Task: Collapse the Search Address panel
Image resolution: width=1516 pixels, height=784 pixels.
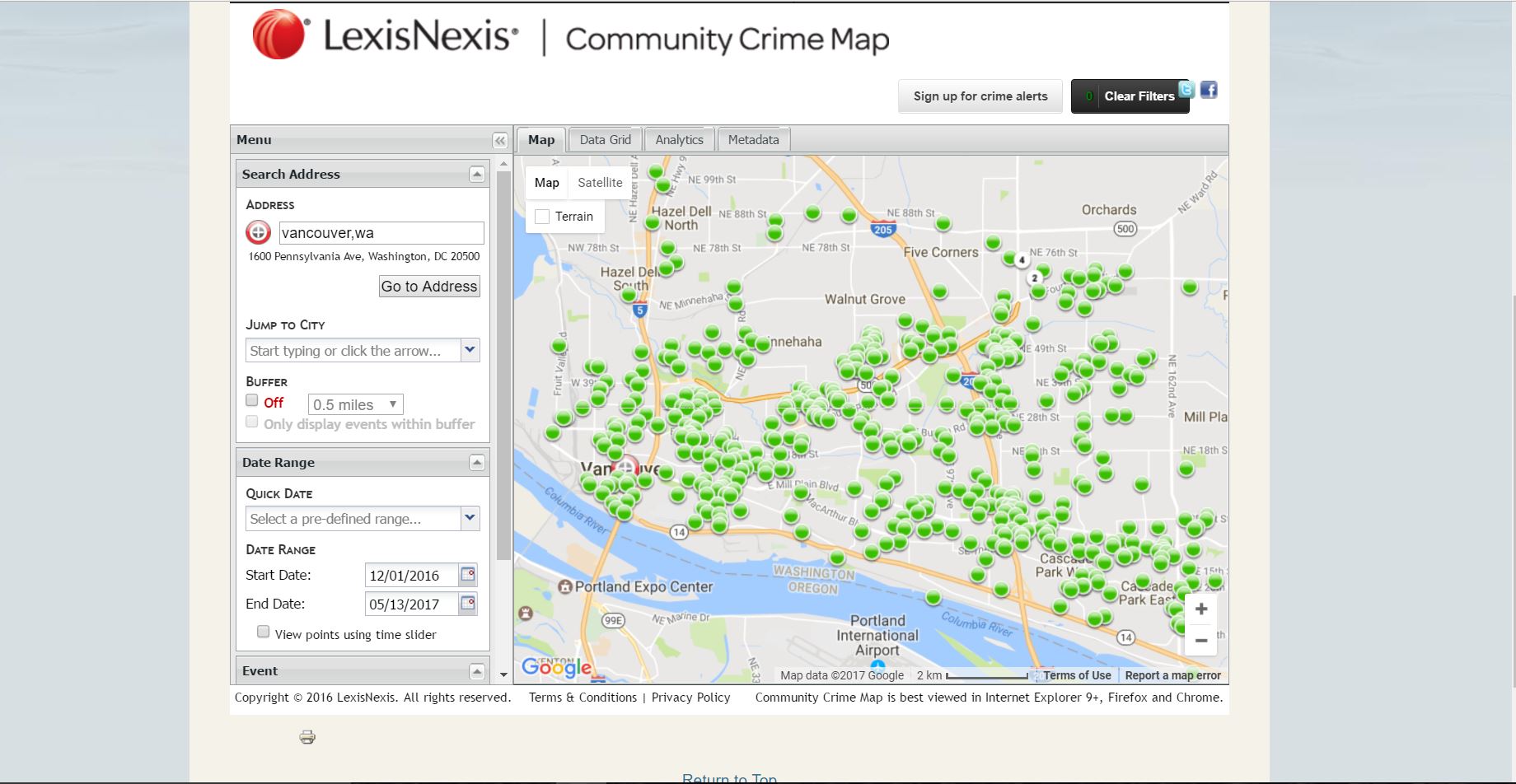Action: (477, 174)
